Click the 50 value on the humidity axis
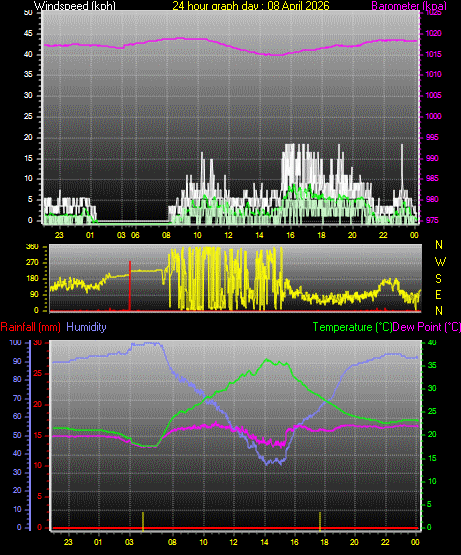 17,436
